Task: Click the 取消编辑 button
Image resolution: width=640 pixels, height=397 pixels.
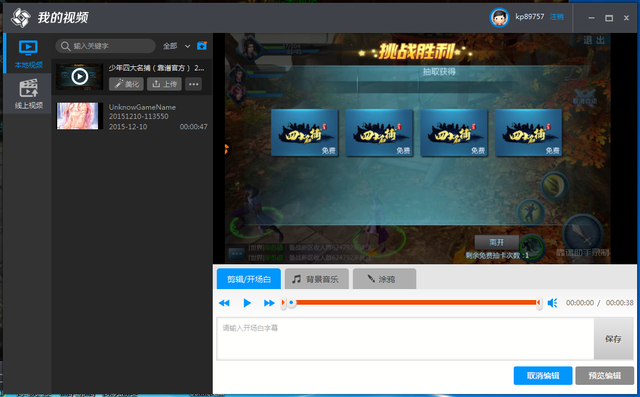Action: pyautogui.click(x=543, y=375)
